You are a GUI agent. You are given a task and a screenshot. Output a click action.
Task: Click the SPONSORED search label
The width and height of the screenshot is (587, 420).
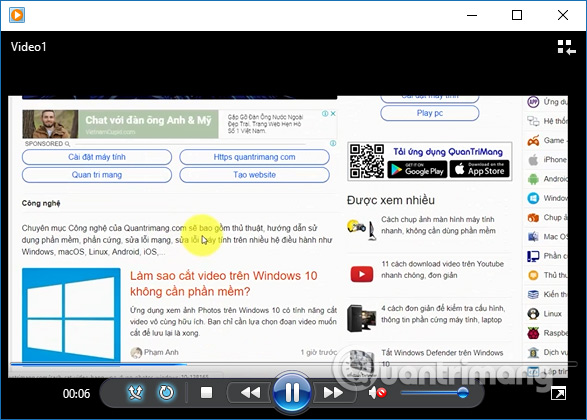(47, 144)
